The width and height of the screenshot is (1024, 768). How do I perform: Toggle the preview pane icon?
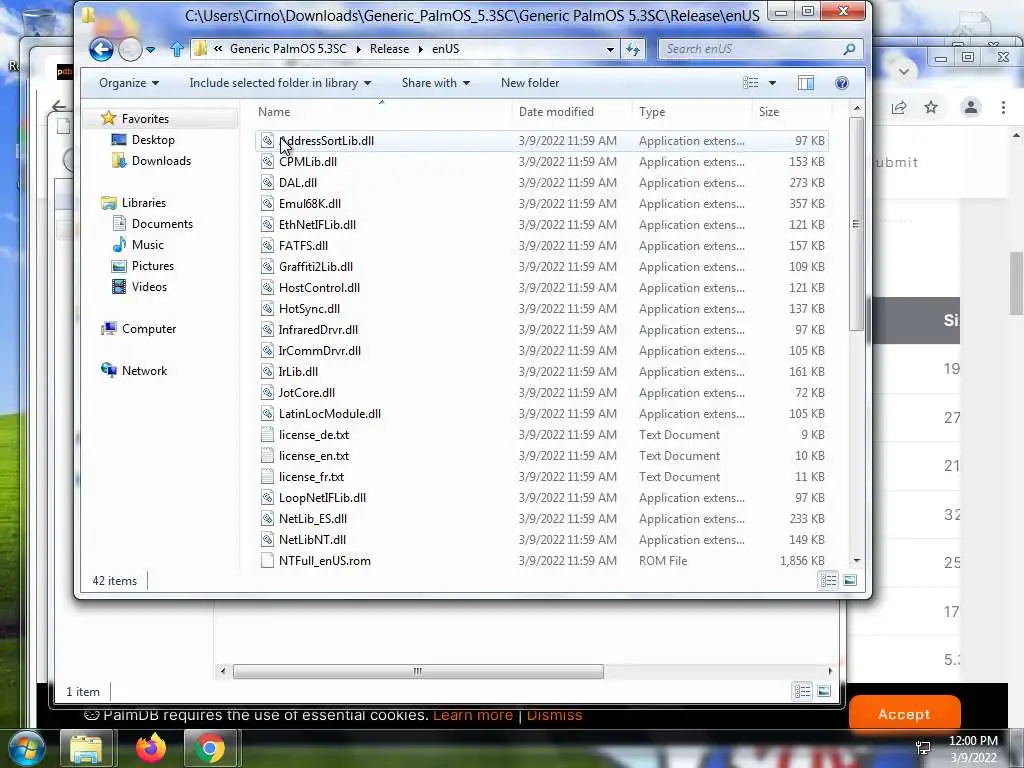806,83
